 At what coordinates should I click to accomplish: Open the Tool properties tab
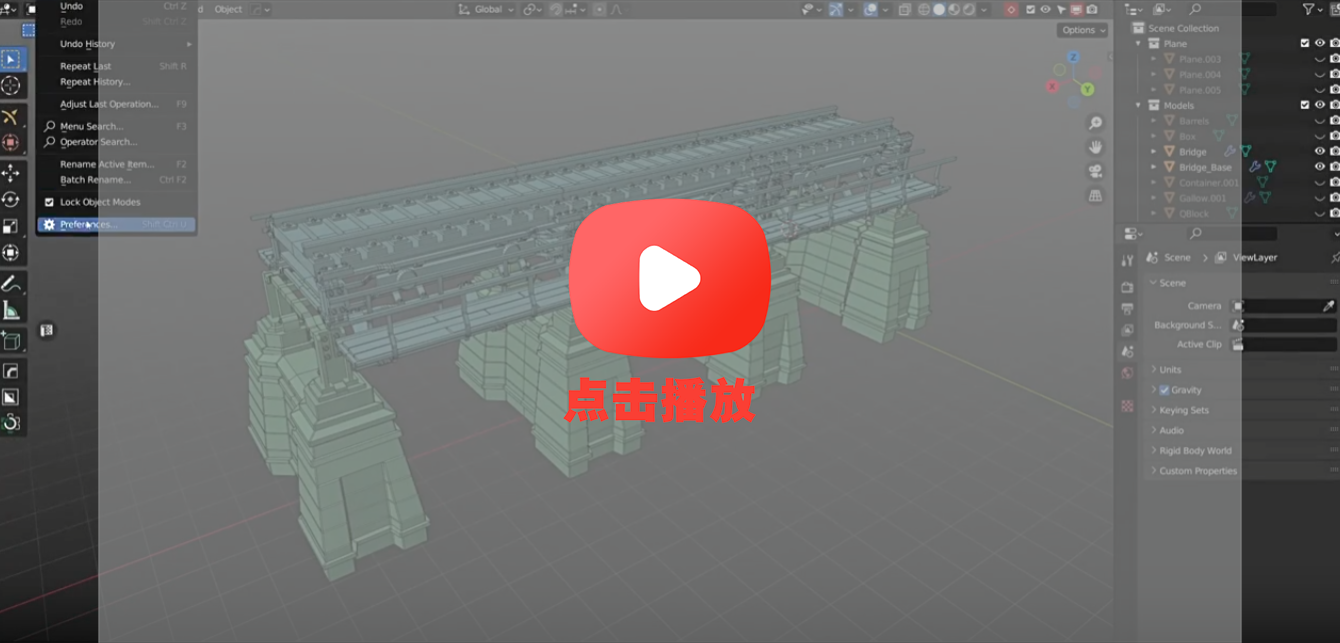[x=1128, y=260]
